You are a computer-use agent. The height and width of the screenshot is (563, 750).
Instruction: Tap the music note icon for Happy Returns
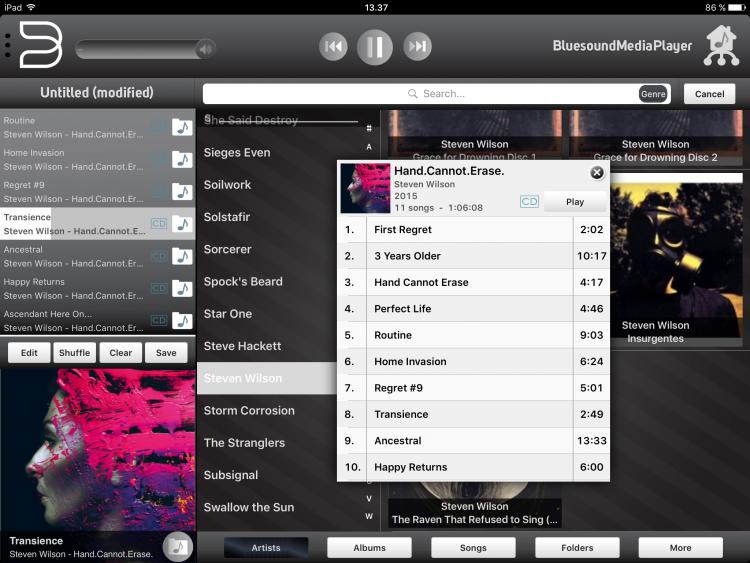pyautogui.click(x=182, y=288)
